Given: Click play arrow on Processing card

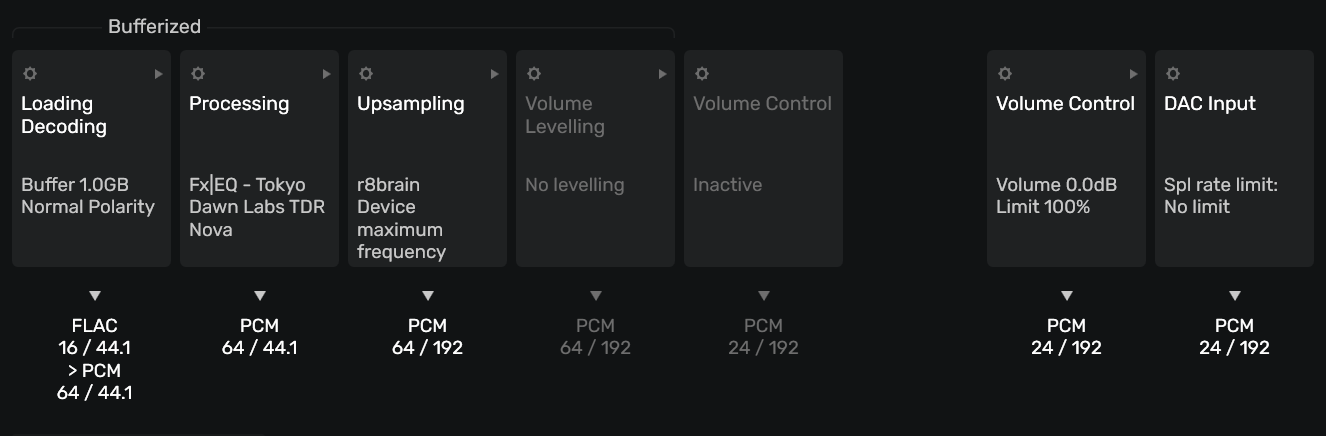Looking at the screenshot, I should pos(326,74).
